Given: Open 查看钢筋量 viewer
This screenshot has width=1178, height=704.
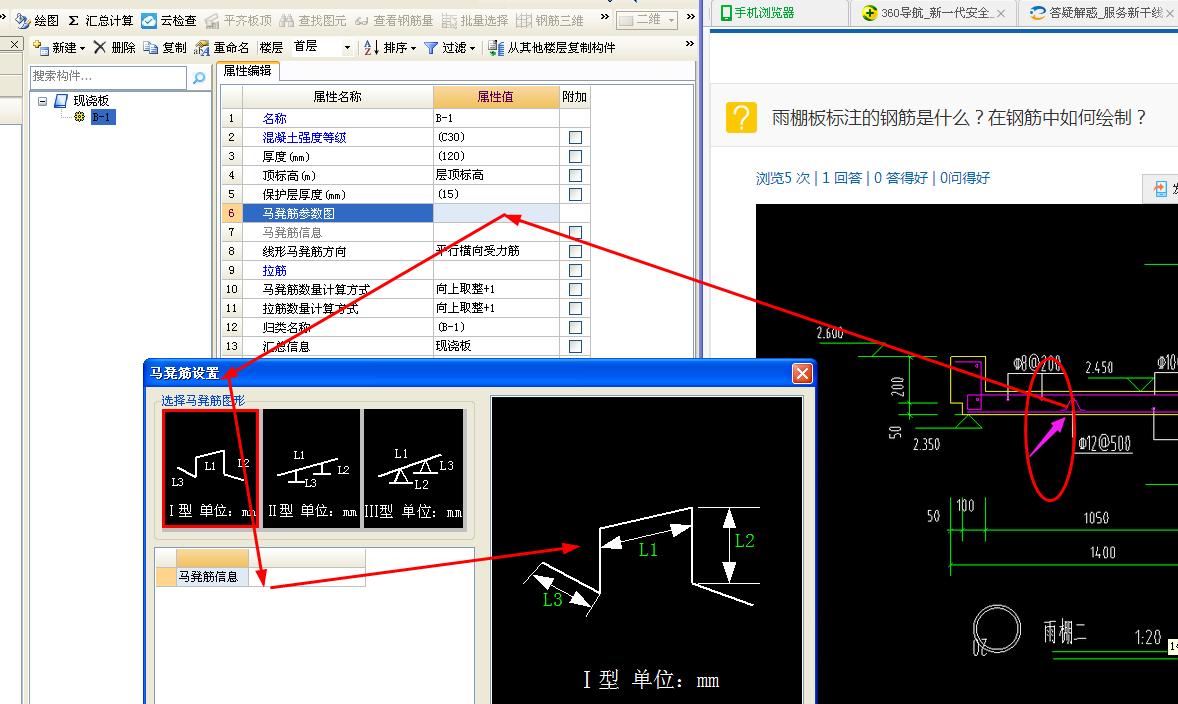Looking at the screenshot, I should click(x=394, y=20).
